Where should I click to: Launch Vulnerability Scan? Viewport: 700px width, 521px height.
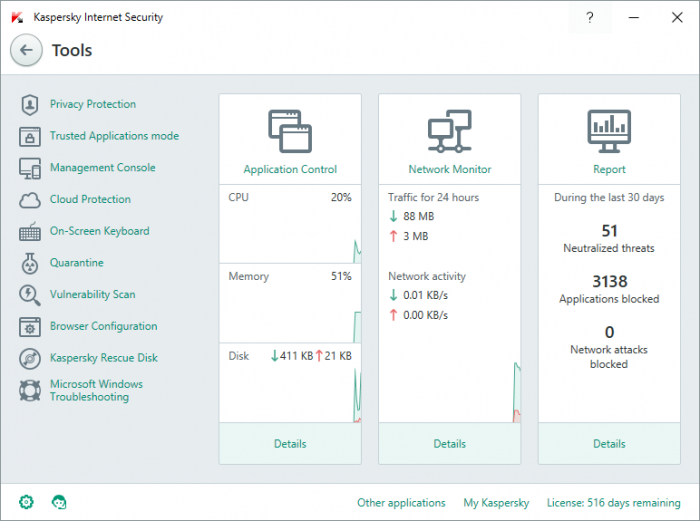92,295
